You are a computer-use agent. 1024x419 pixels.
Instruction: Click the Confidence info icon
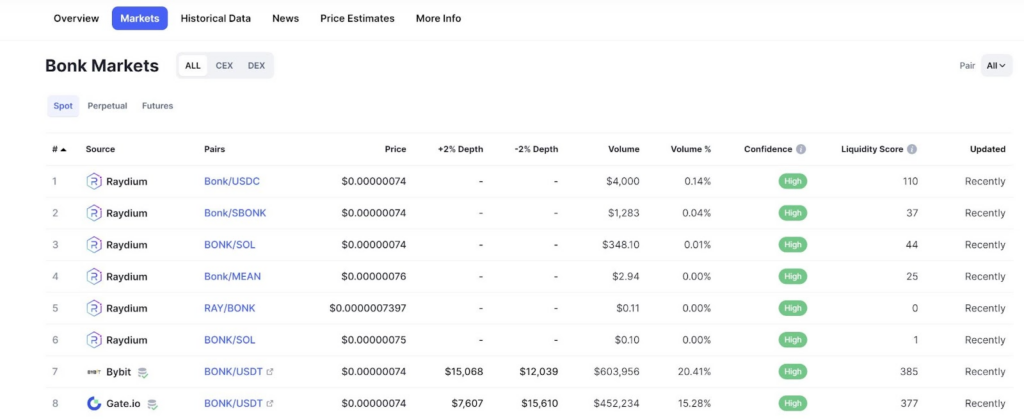click(801, 149)
